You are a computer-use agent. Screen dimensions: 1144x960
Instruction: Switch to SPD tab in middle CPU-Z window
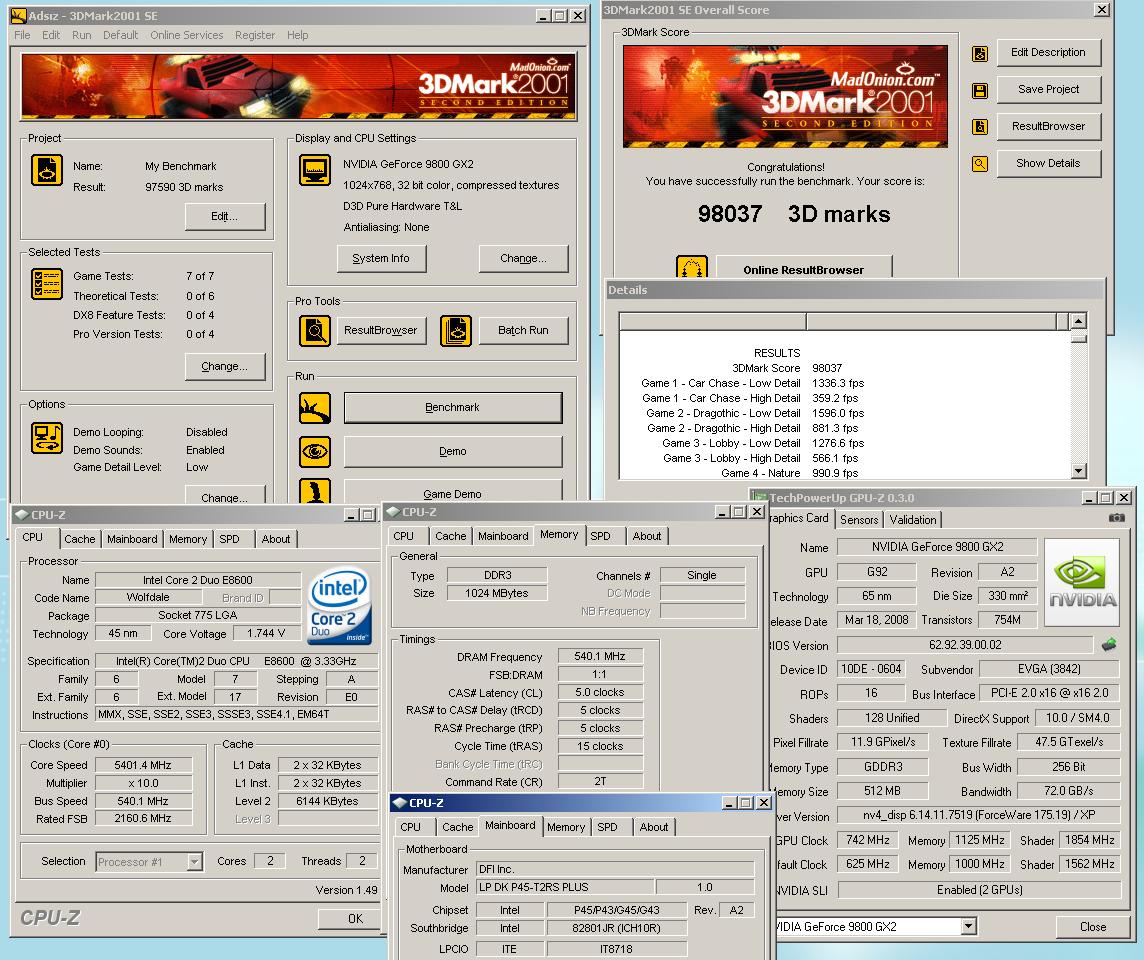click(600, 536)
